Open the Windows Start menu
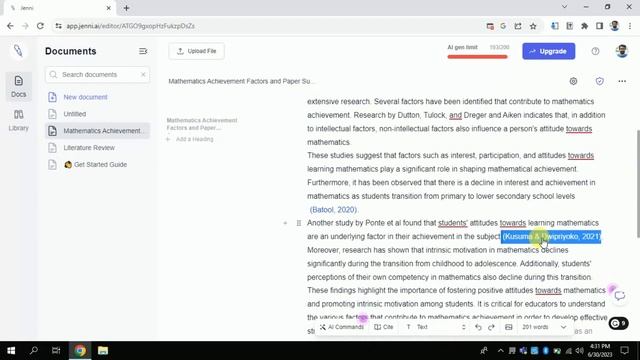 pos(11,351)
